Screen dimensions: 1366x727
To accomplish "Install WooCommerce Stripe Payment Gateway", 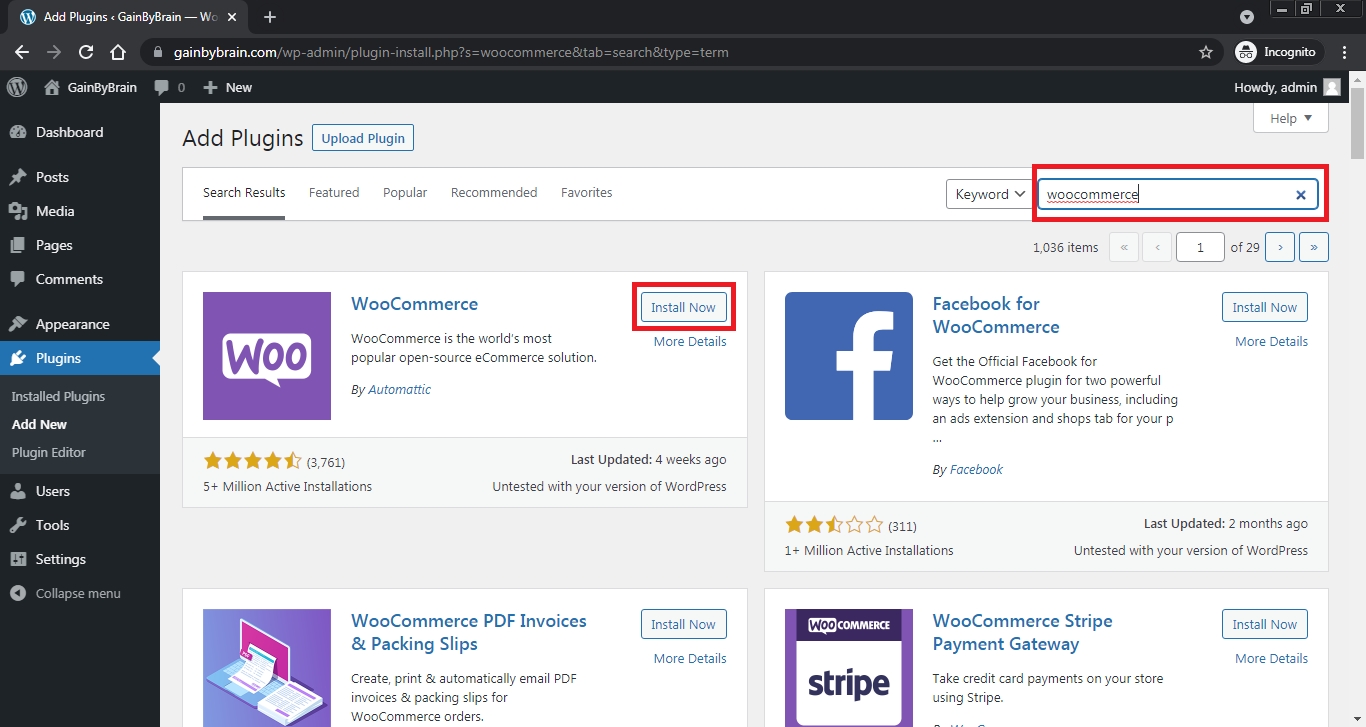I will point(1264,624).
